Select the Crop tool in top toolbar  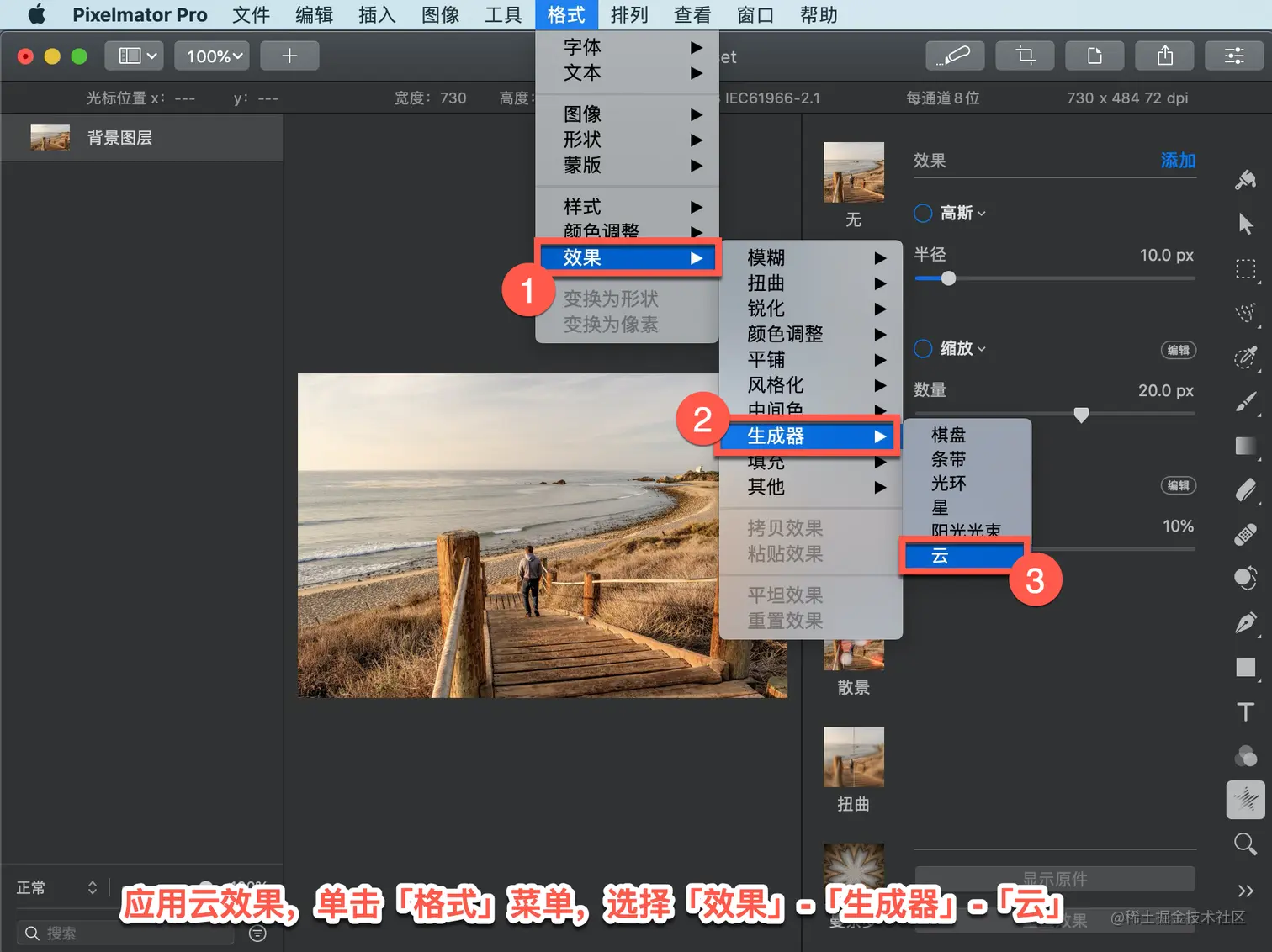[x=1025, y=56]
